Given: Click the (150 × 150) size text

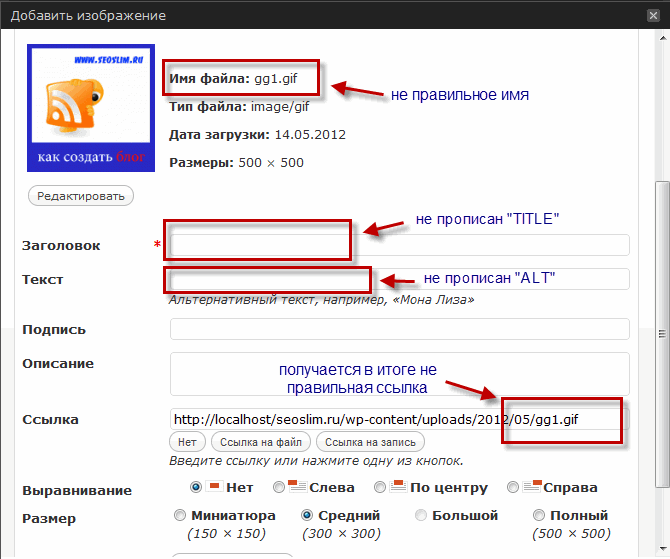Looking at the screenshot, I should pos(226,534).
